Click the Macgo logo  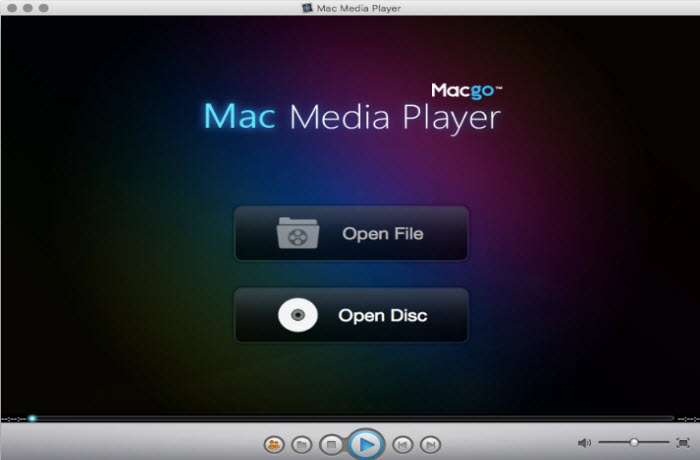467,91
